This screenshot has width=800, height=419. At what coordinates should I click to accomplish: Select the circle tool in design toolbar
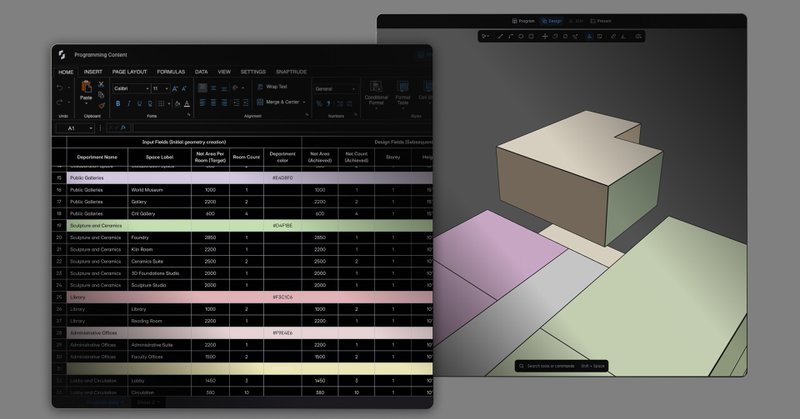[x=521, y=36]
